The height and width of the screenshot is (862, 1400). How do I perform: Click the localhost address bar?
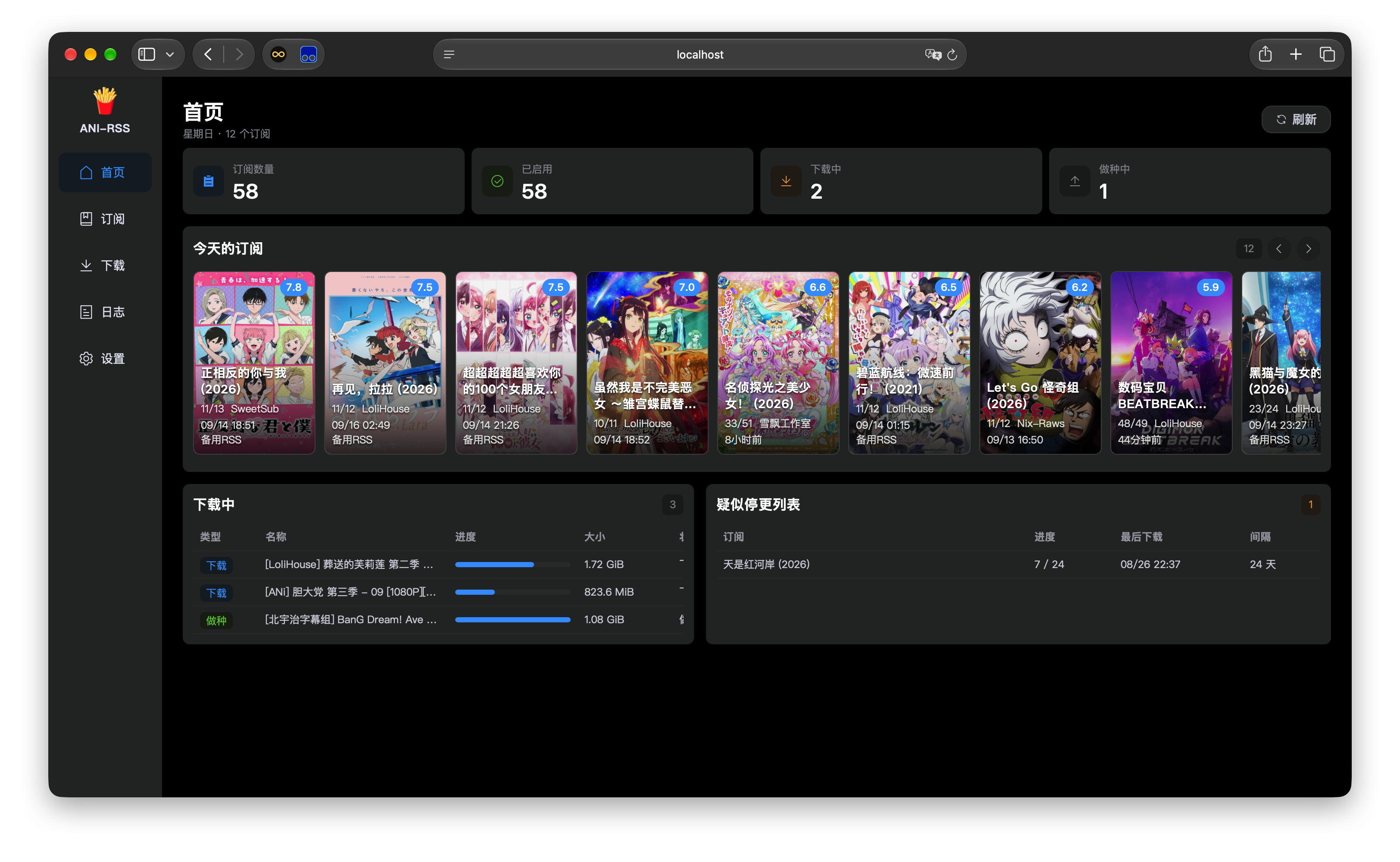(x=700, y=54)
